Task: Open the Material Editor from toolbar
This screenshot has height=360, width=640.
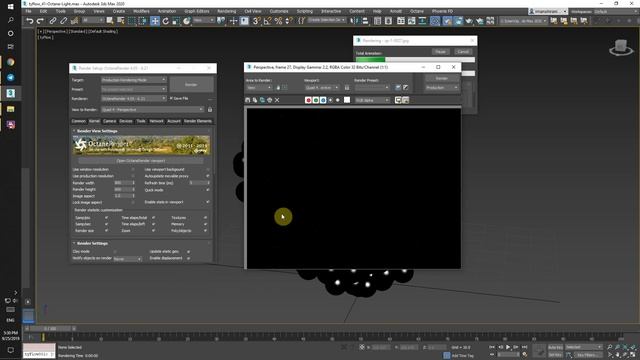Action: (435, 21)
